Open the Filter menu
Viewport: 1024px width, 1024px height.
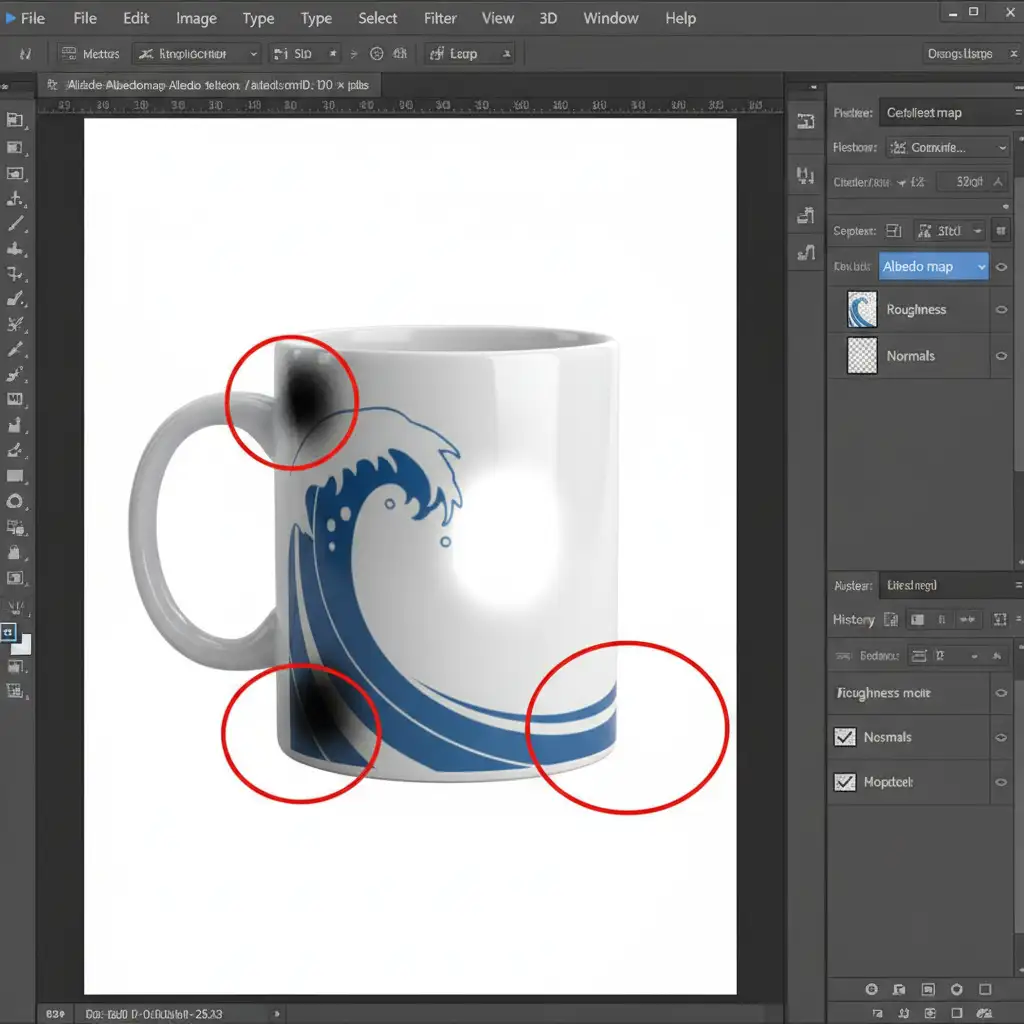[440, 18]
